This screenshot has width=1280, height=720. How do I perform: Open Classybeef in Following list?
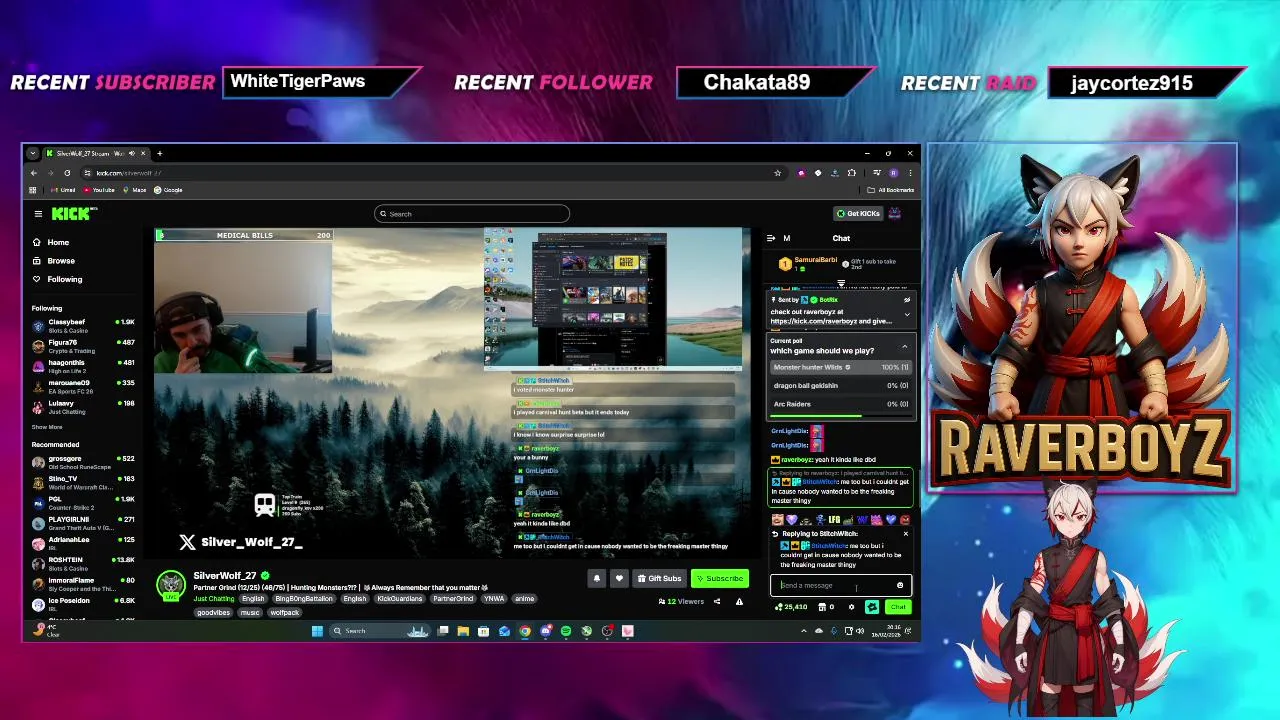click(x=83, y=325)
